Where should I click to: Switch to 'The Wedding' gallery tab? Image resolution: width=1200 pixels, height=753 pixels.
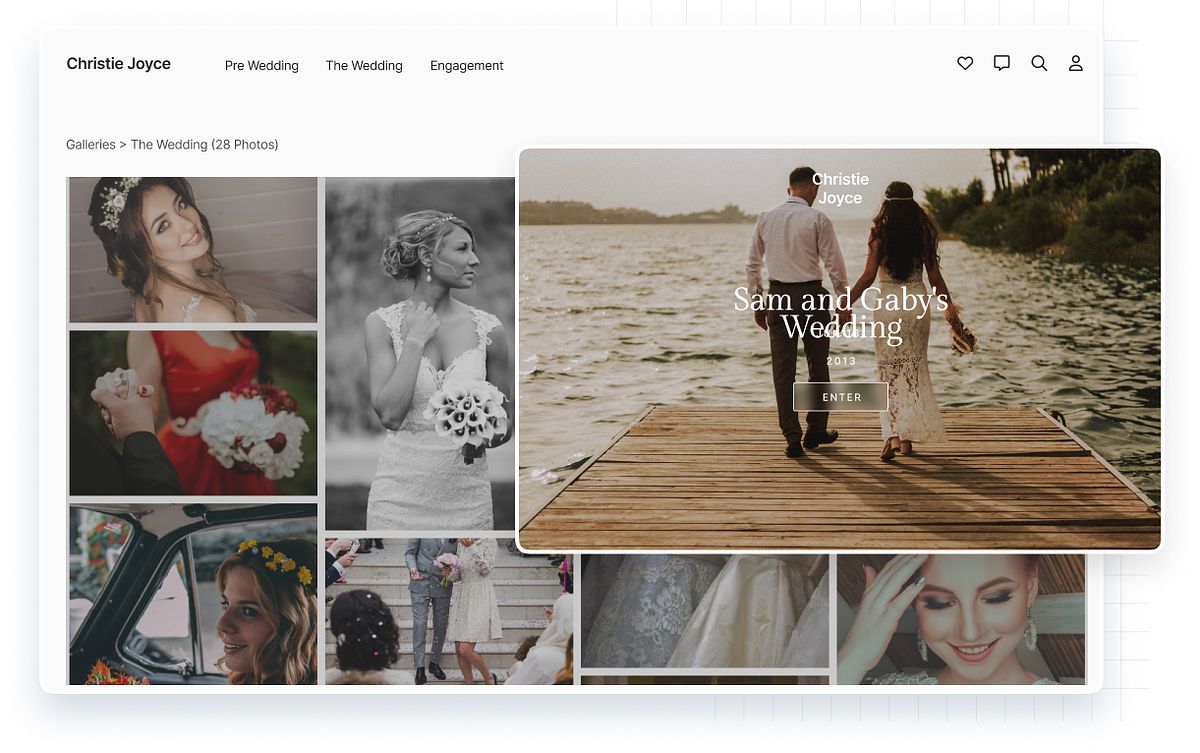click(363, 66)
